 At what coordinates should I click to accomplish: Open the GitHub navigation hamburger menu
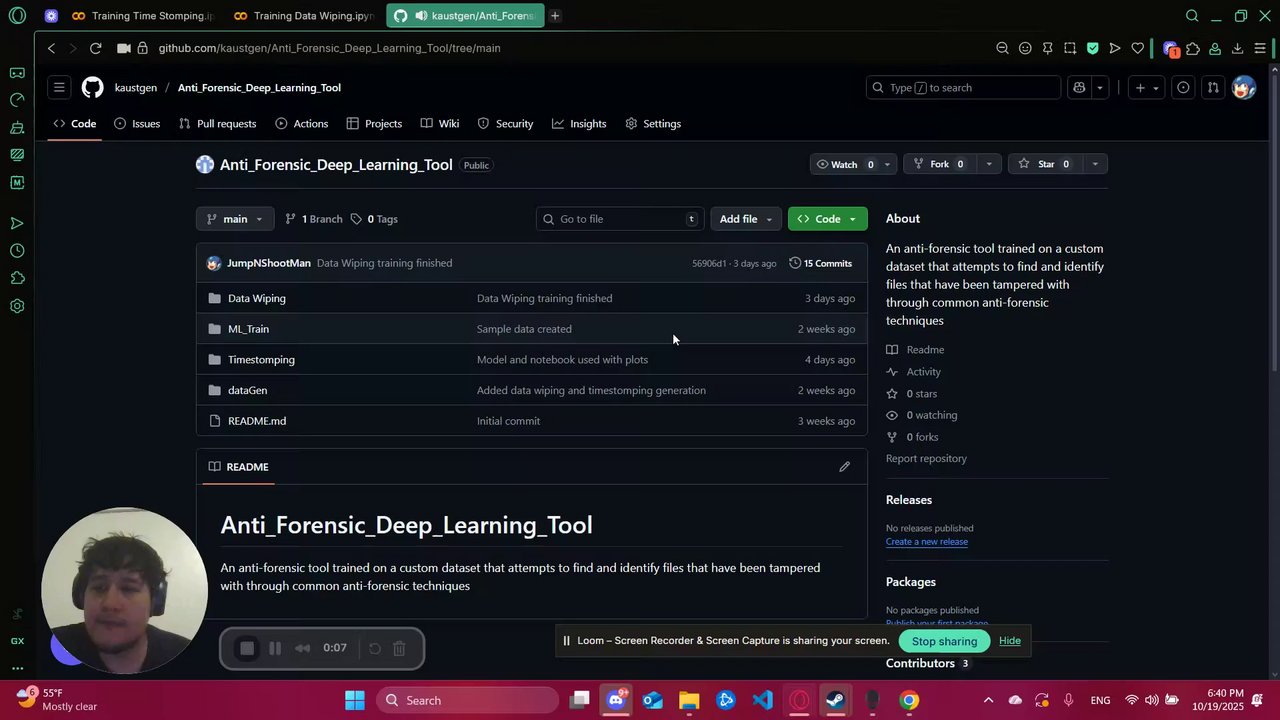point(59,88)
